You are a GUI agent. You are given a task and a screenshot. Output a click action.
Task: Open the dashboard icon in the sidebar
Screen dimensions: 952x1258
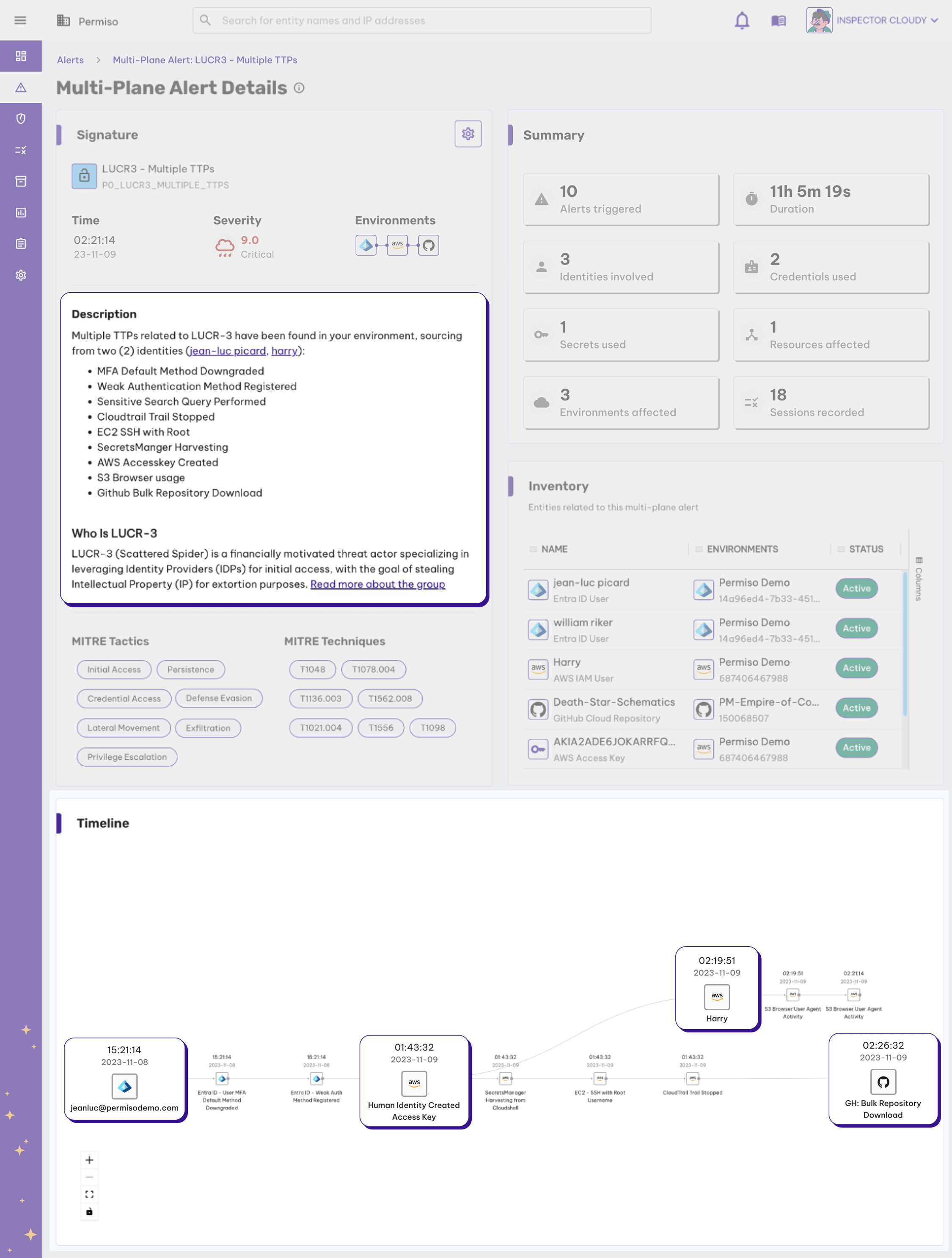click(x=20, y=56)
